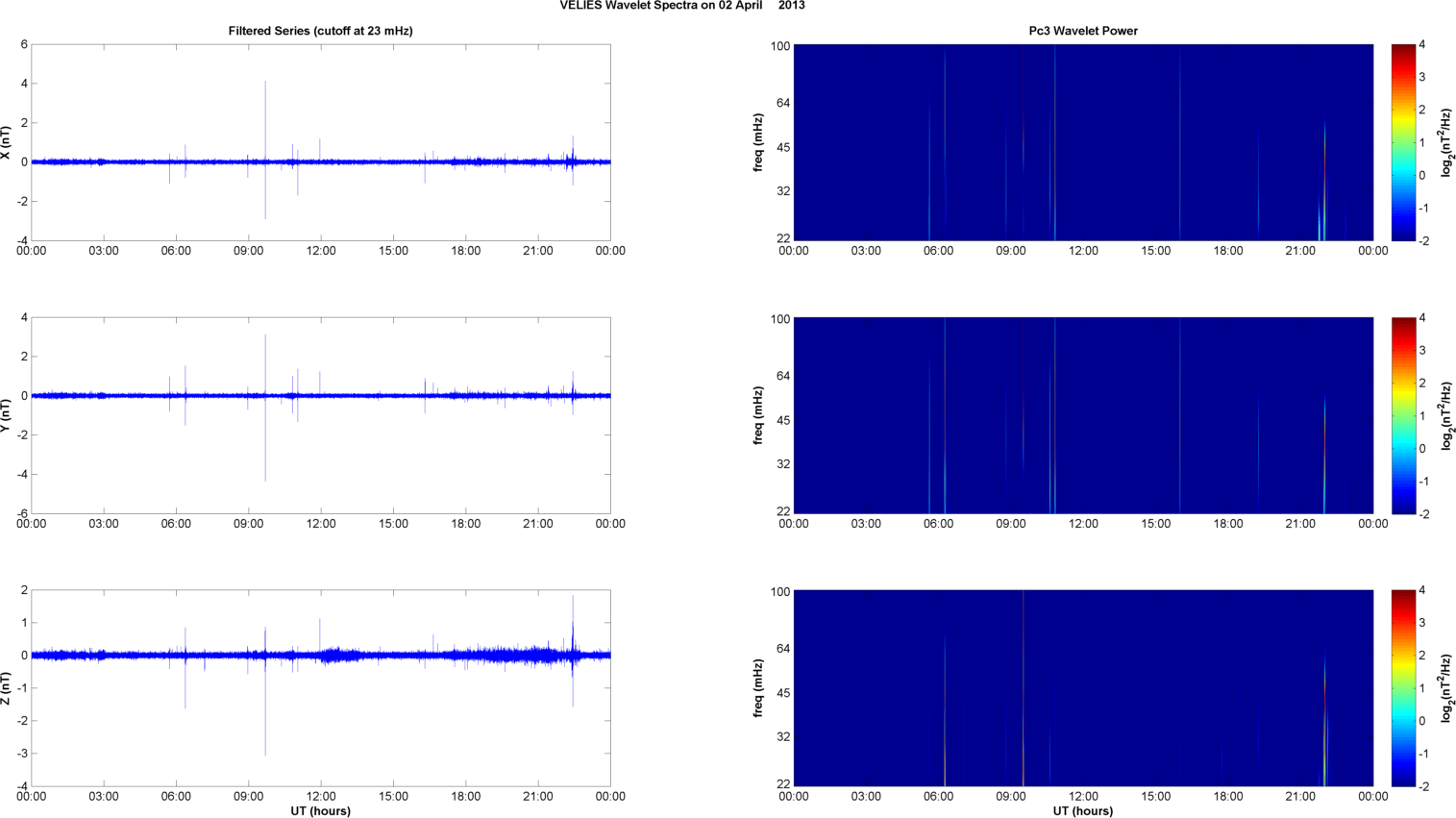
Task: Click "freq (mHz)" label of the top spectrogram
Action: click(x=758, y=142)
